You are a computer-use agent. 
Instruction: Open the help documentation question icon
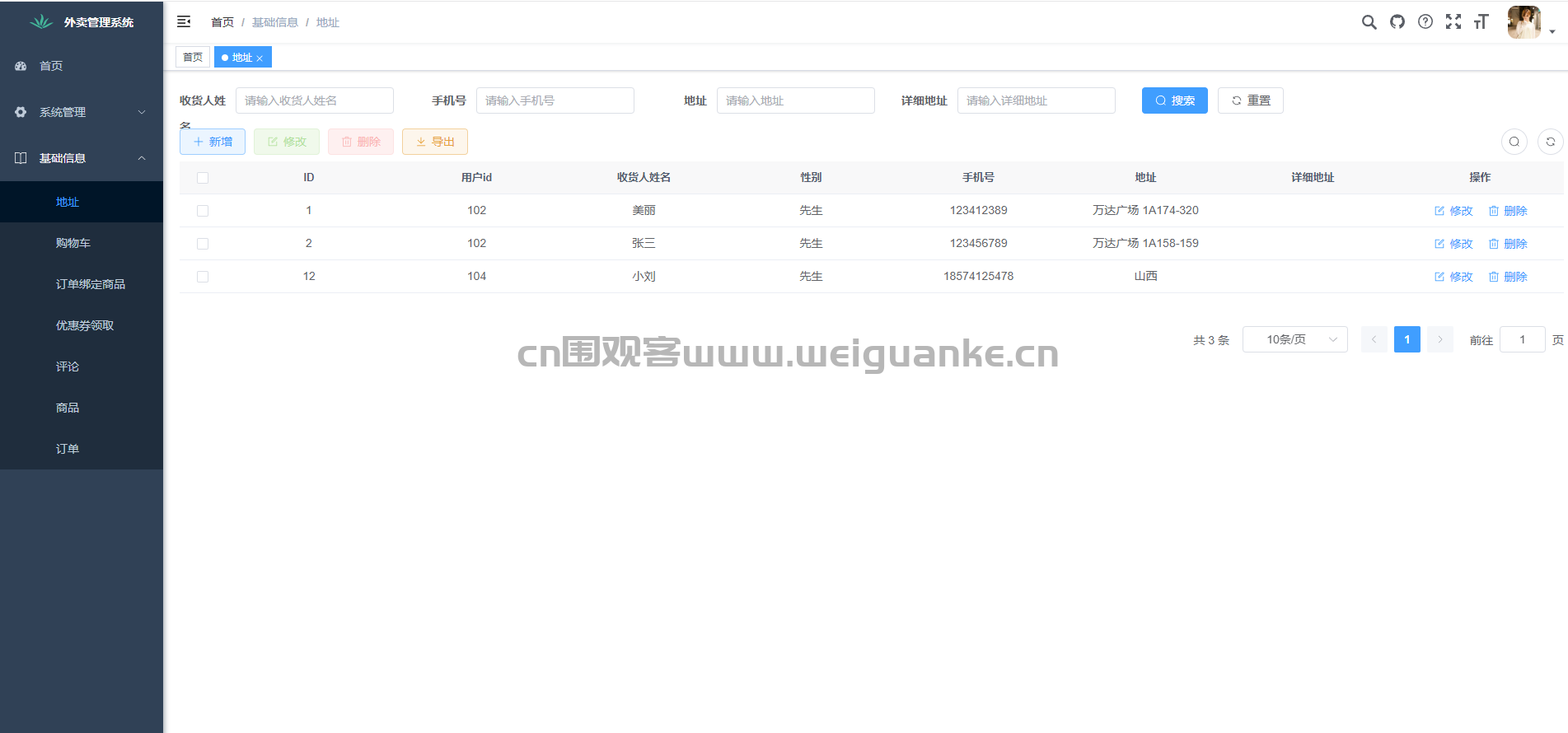pos(1425,22)
